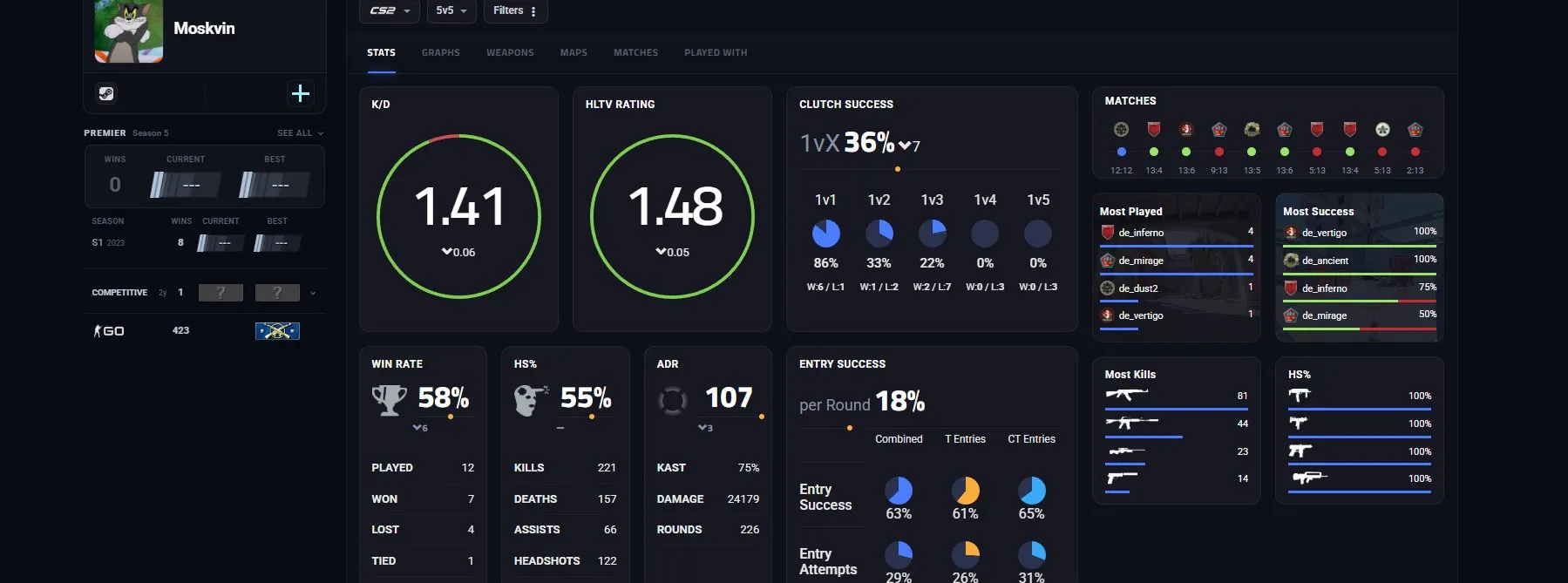1568x583 pixels.
Task: Open the CS2 game selector dropdown
Action: tap(390, 10)
